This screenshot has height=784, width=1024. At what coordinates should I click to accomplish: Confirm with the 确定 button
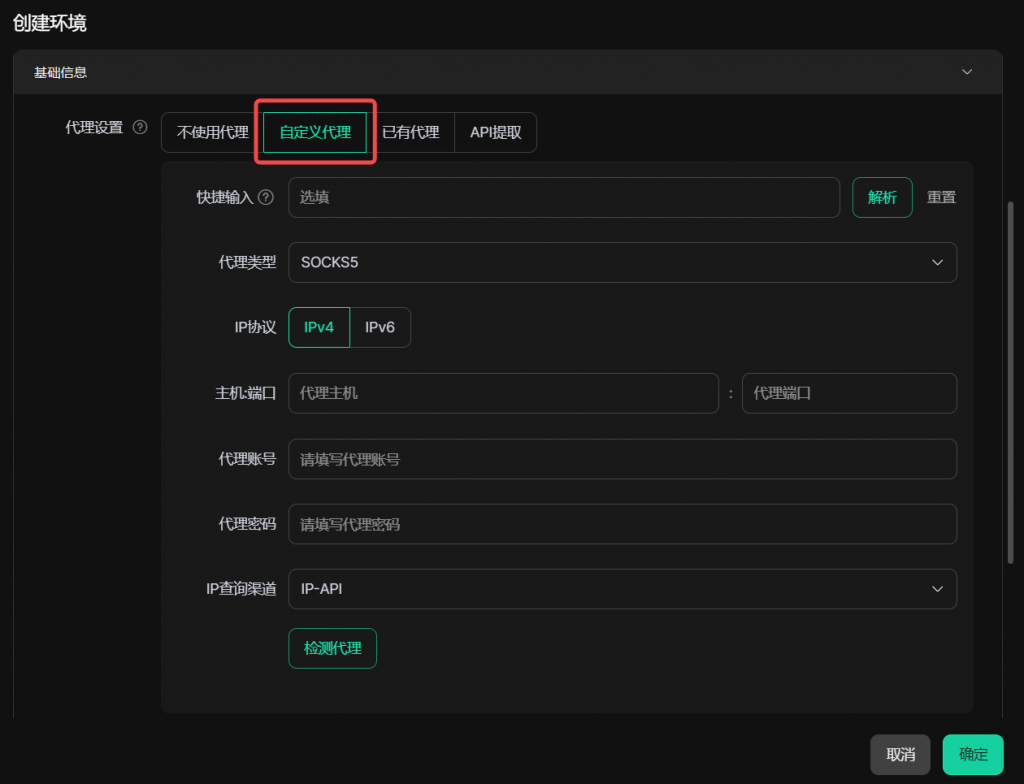click(x=973, y=755)
